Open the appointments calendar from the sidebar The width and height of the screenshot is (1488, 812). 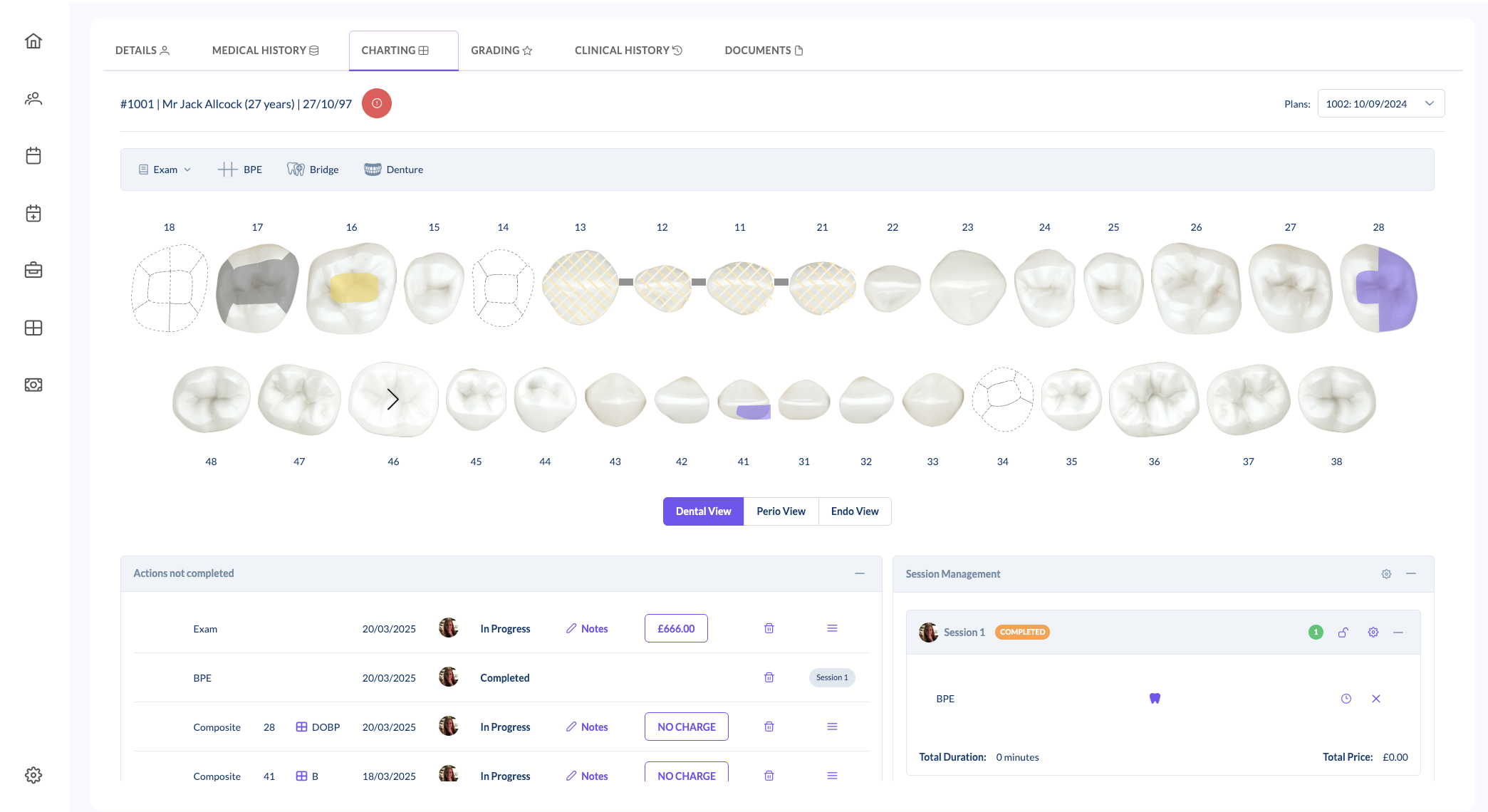[x=33, y=156]
